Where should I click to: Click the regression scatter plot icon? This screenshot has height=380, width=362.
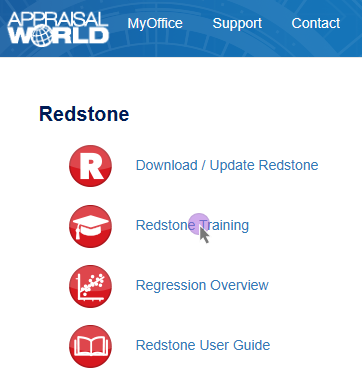click(90, 286)
